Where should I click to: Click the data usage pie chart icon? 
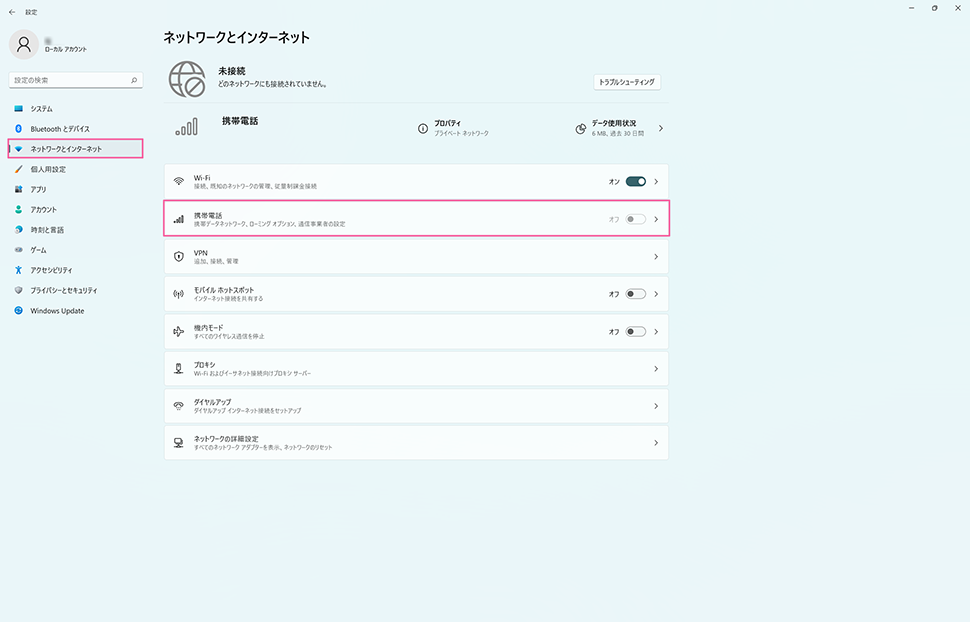pos(581,129)
